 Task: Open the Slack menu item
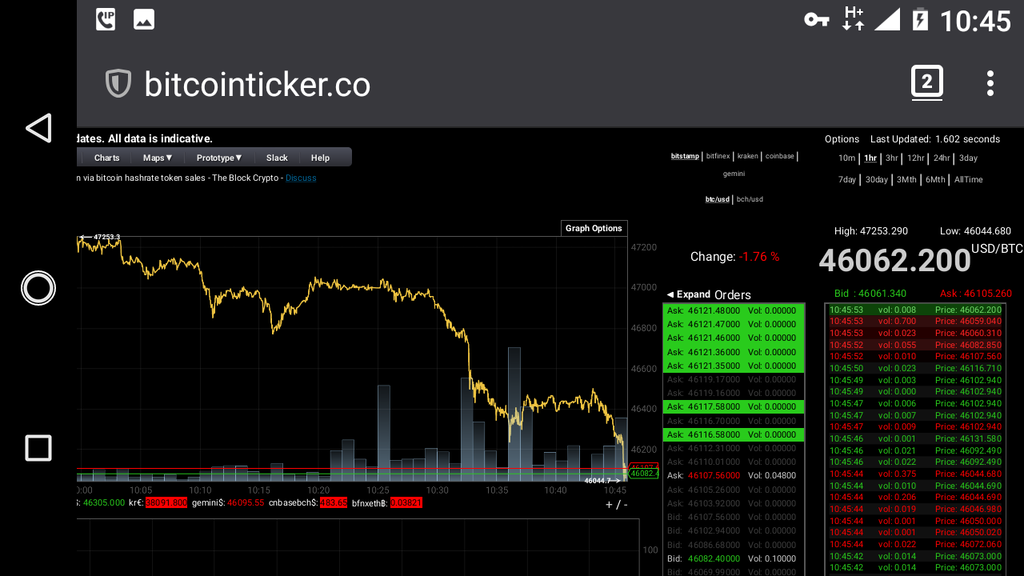click(277, 158)
